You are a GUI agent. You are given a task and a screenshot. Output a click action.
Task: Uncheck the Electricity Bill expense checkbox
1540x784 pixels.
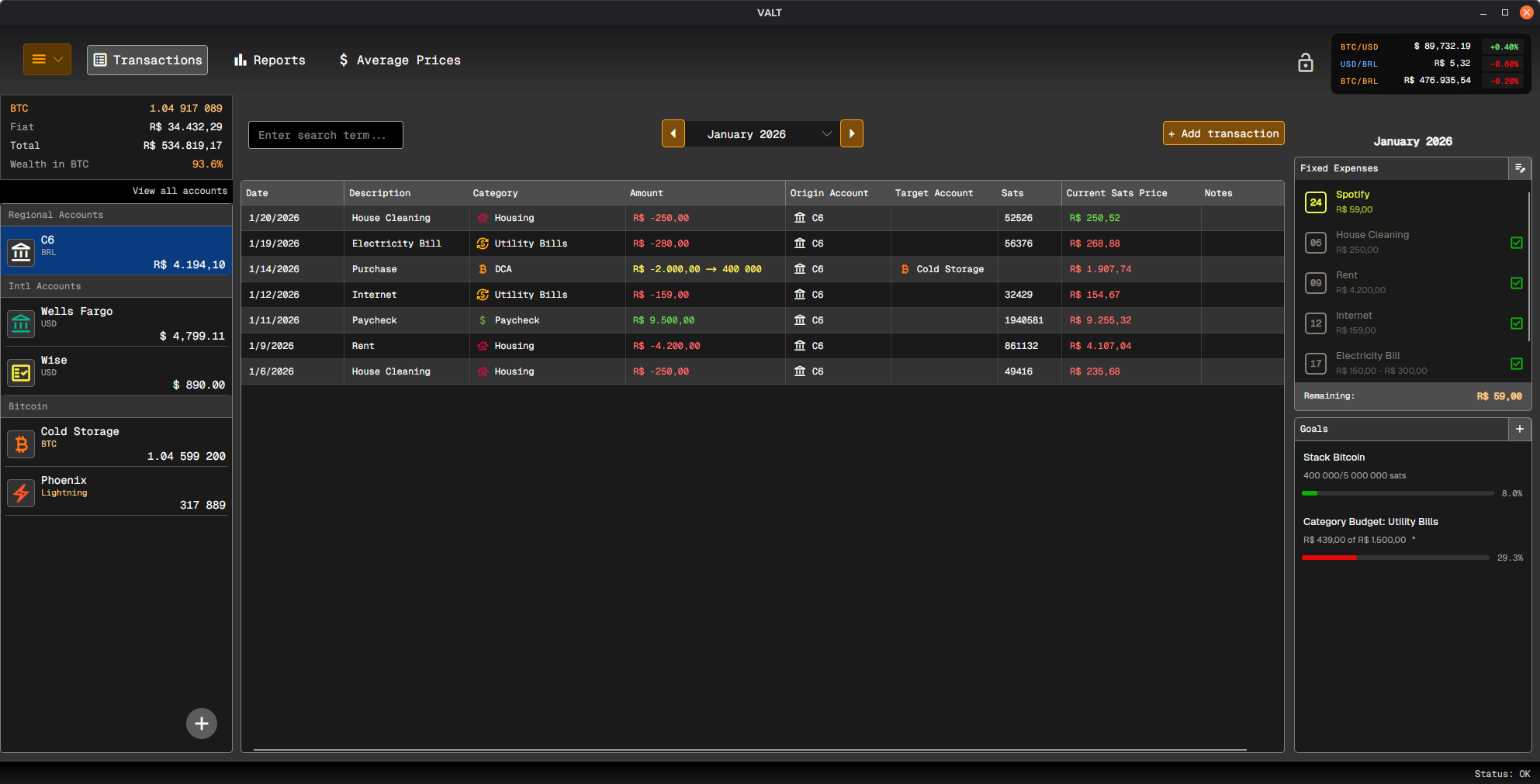click(x=1516, y=364)
